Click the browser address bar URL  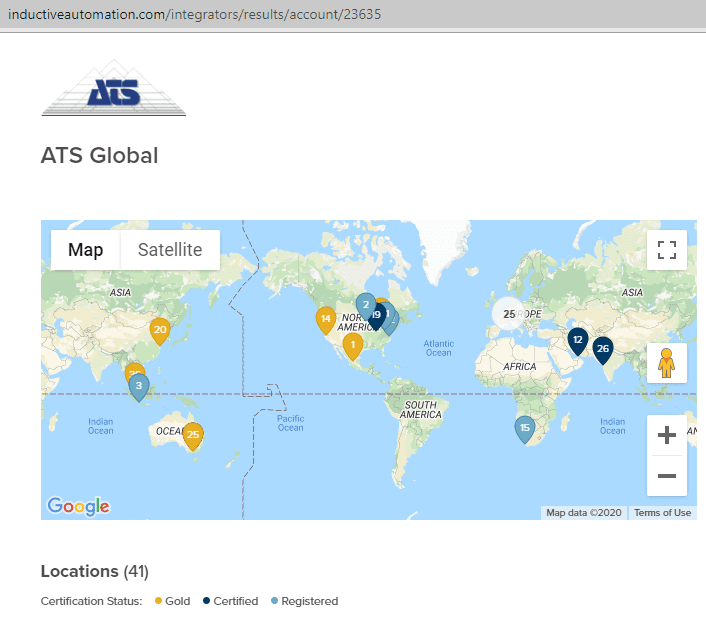coord(195,14)
